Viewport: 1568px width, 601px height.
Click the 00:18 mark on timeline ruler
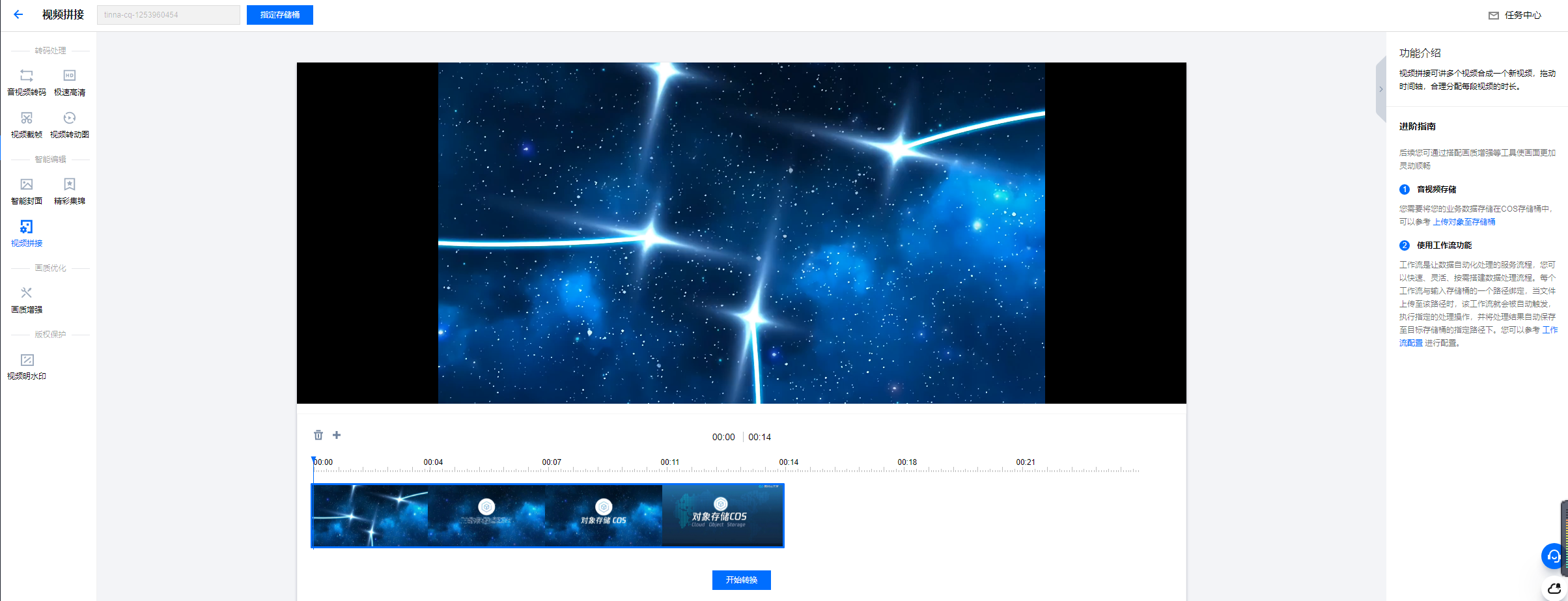click(x=907, y=462)
